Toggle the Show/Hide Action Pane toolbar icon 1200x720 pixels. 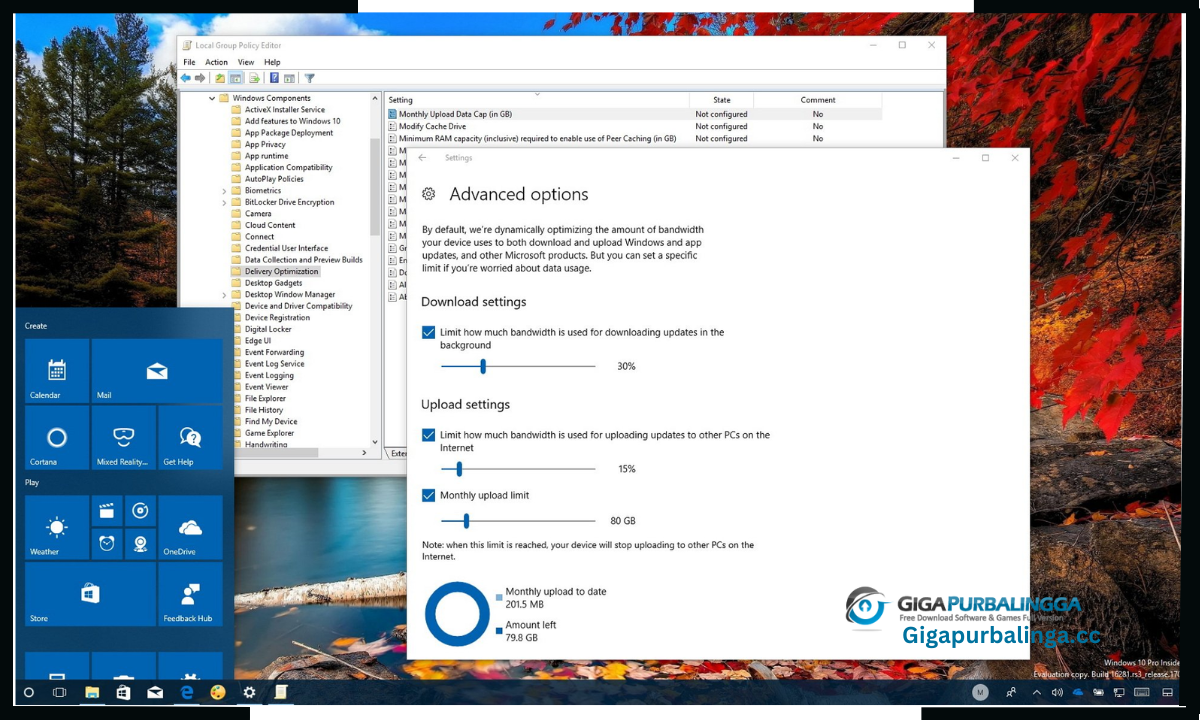289,78
